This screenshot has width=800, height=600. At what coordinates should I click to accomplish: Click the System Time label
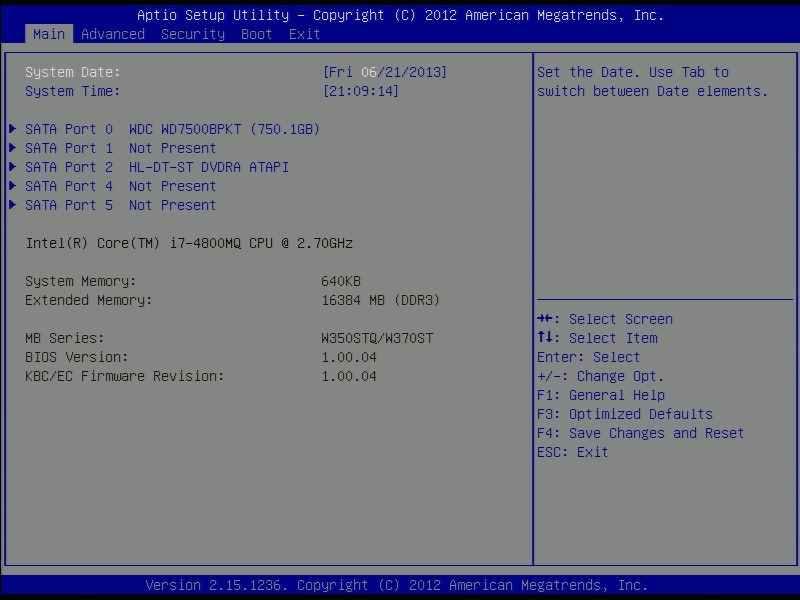72,91
